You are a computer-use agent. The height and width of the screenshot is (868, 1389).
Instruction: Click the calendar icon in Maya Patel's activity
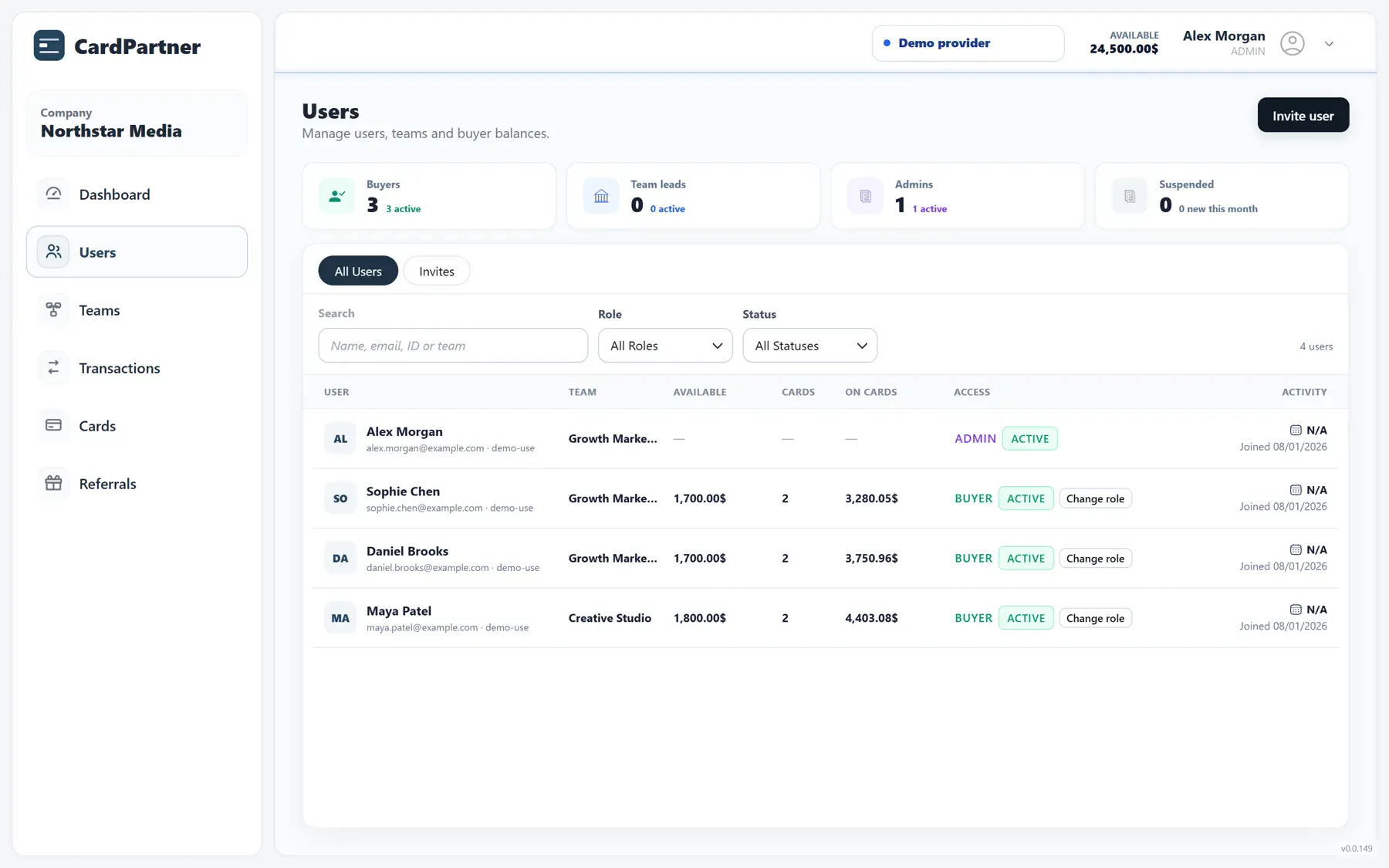click(x=1296, y=610)
